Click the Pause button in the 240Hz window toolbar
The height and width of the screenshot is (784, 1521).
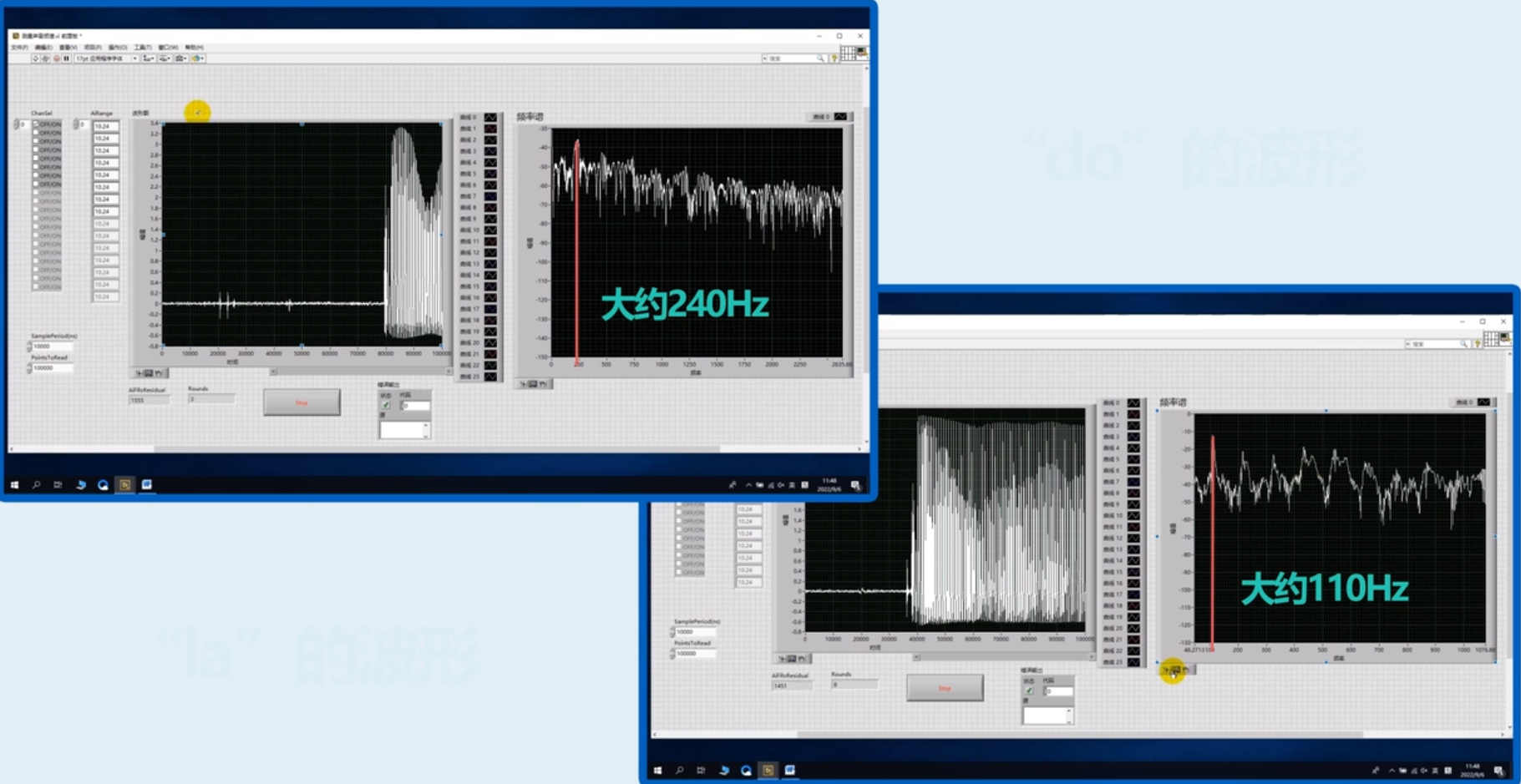pyautogui.click(x=67, y=58)
